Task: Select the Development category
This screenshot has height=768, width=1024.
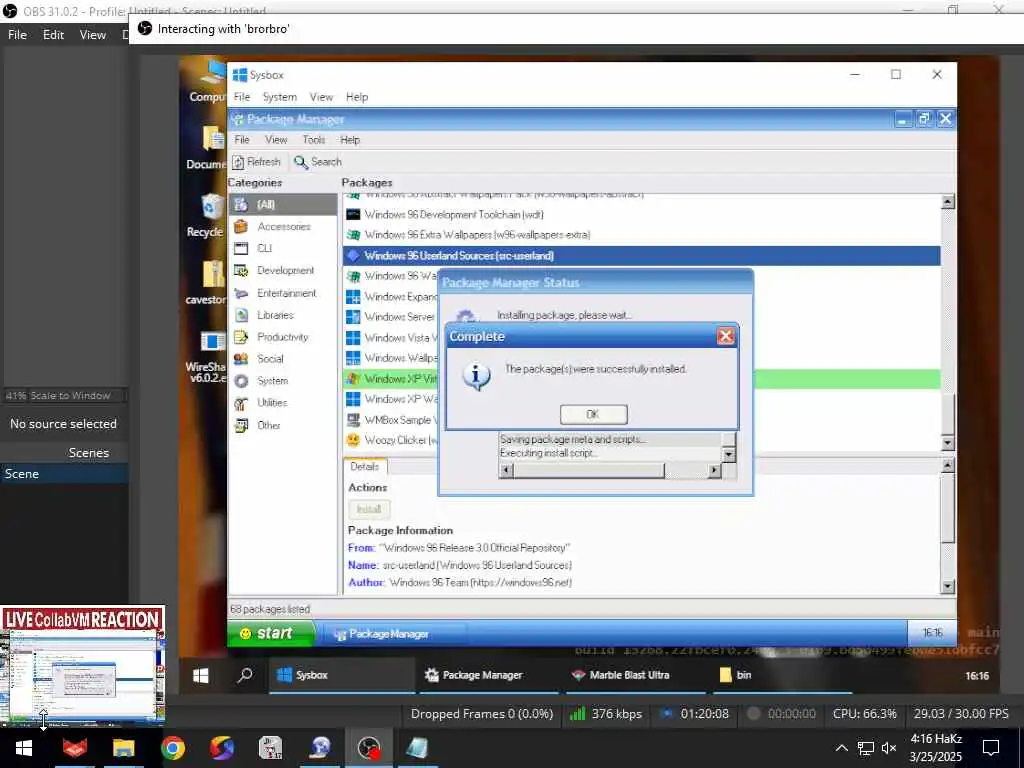Action: (x=283, y=270)
